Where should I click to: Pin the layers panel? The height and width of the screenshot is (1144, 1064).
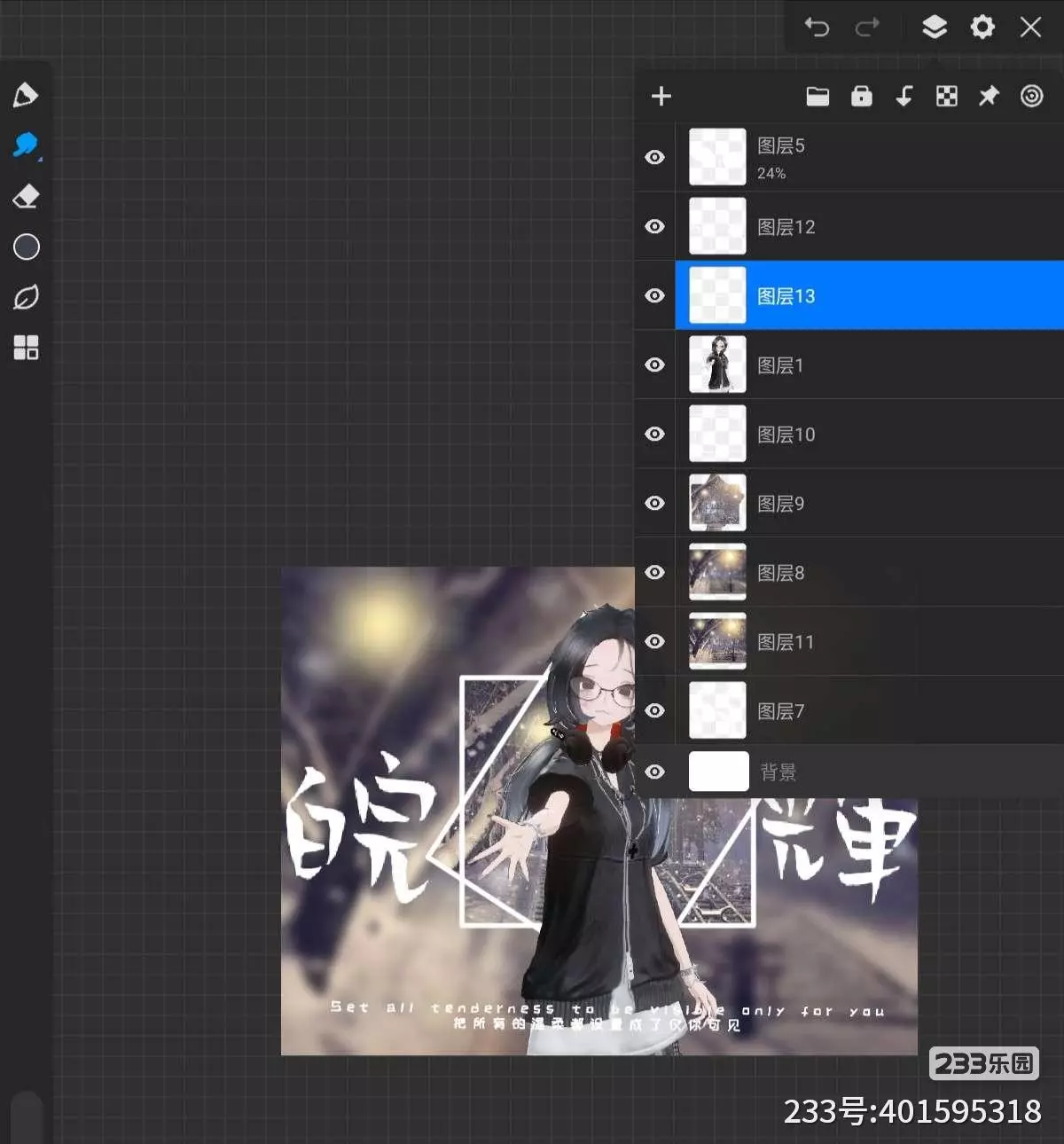click(989, 96)
